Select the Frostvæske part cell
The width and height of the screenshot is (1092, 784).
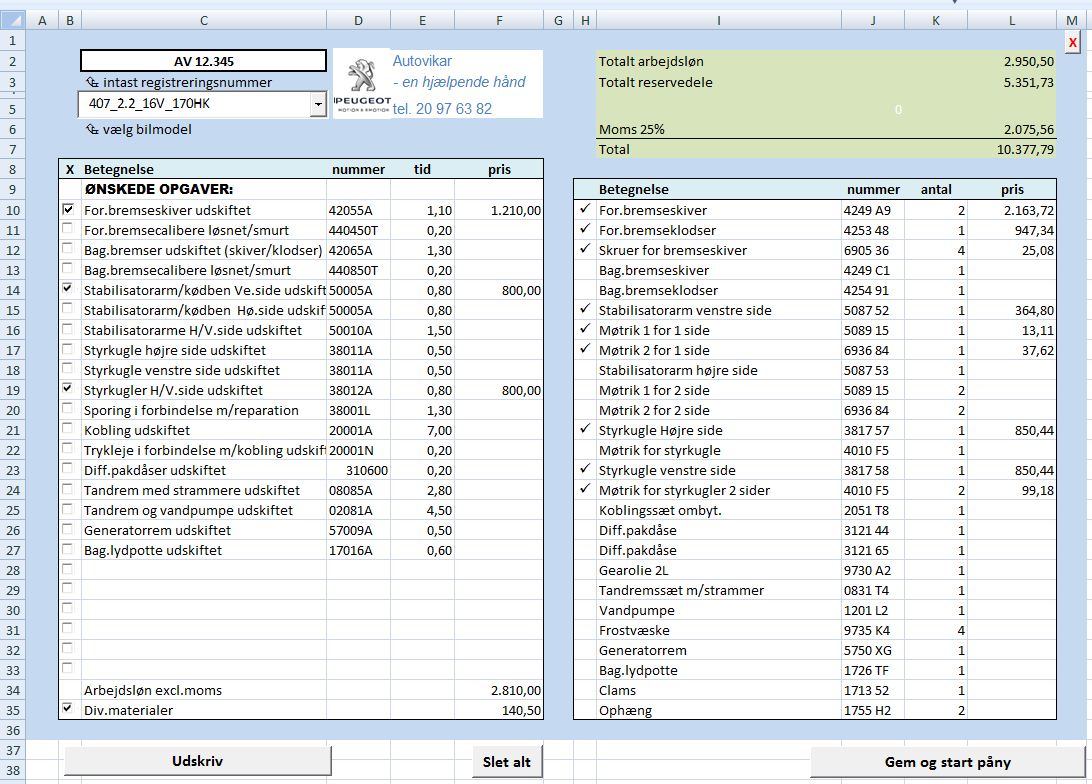719,631
